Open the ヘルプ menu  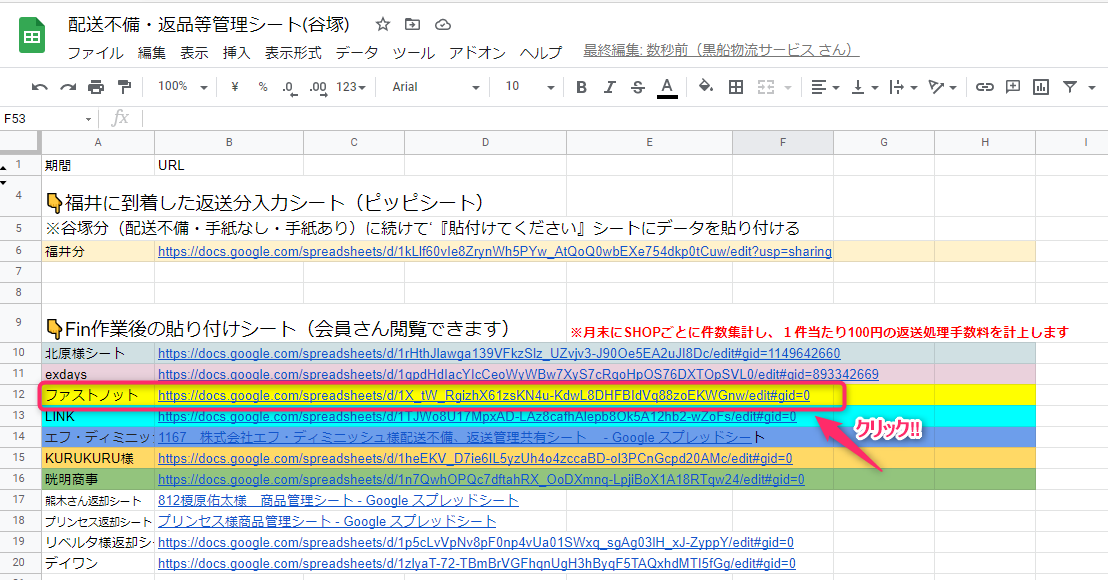541,53
